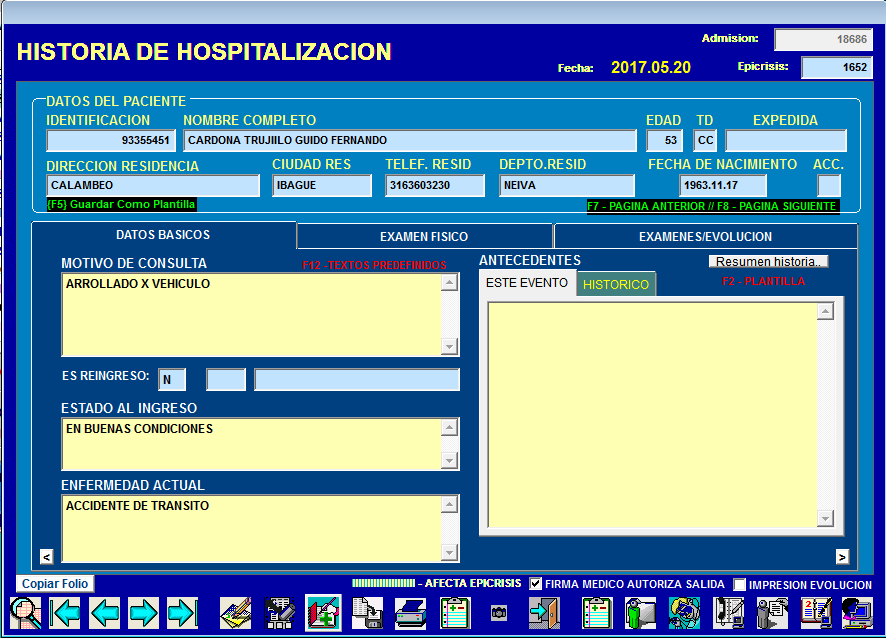Click gray person with document icon
The image size is (886, 638).
pyautogui.click(x=772, y=613)
